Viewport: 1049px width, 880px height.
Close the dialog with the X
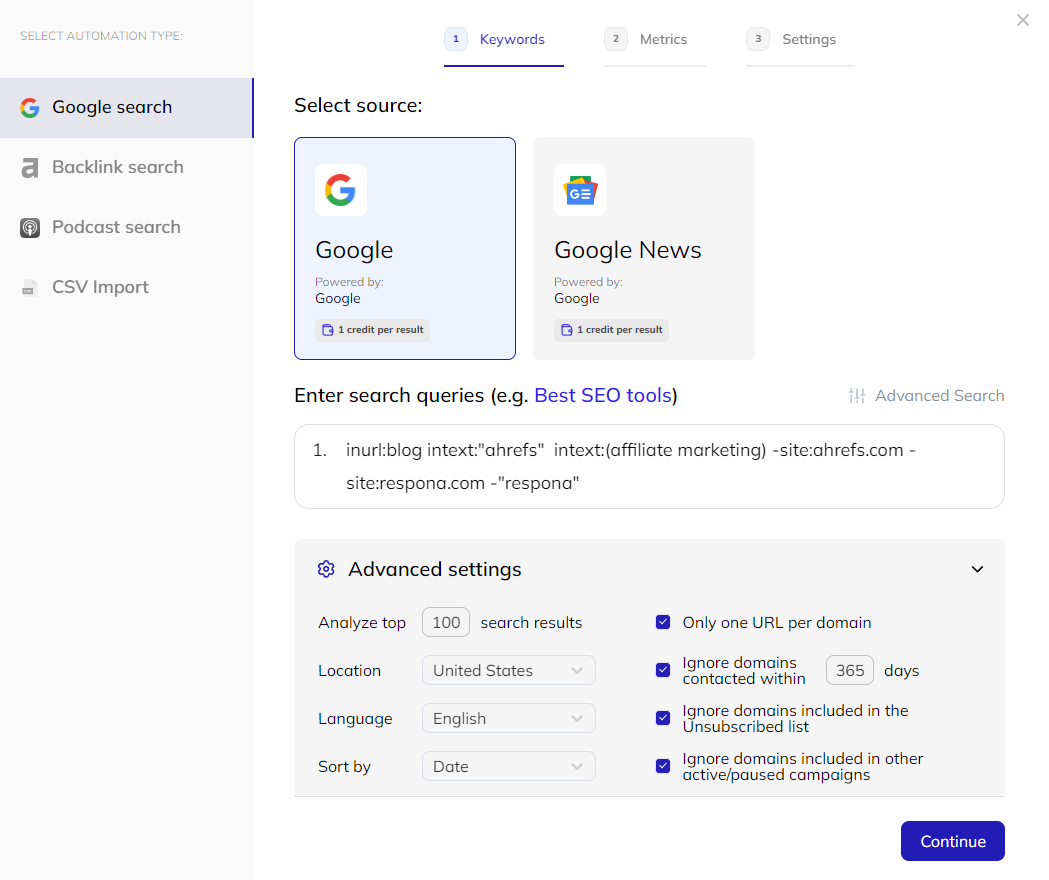(1022, 20)
